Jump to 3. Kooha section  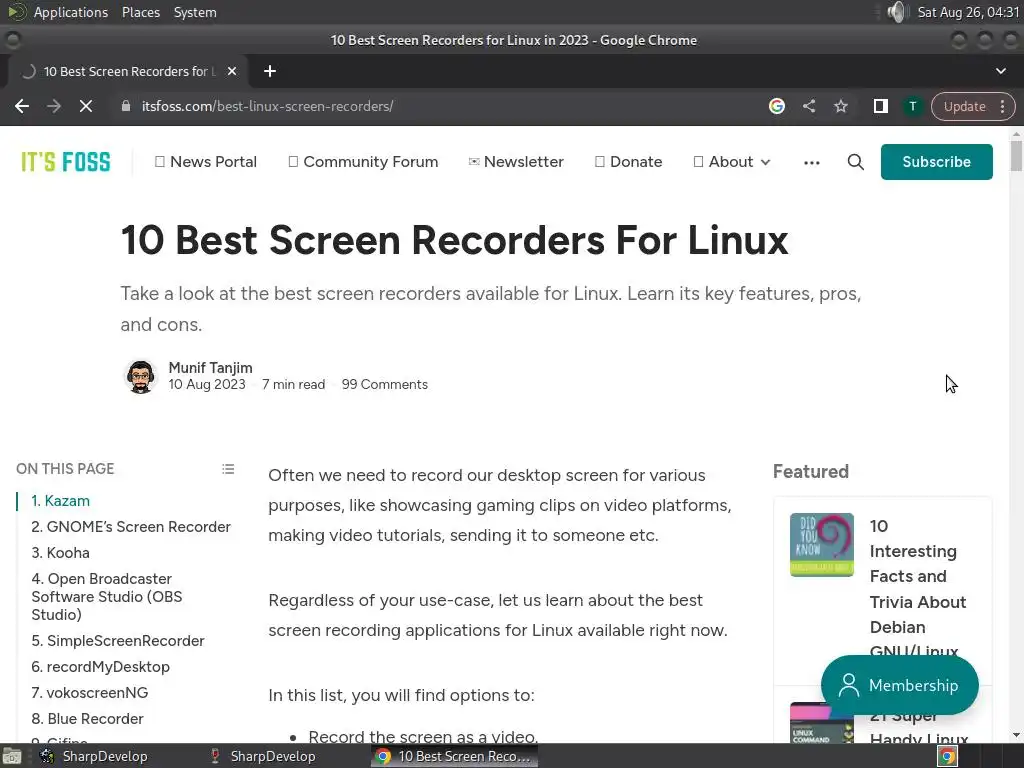pos(61,553)
